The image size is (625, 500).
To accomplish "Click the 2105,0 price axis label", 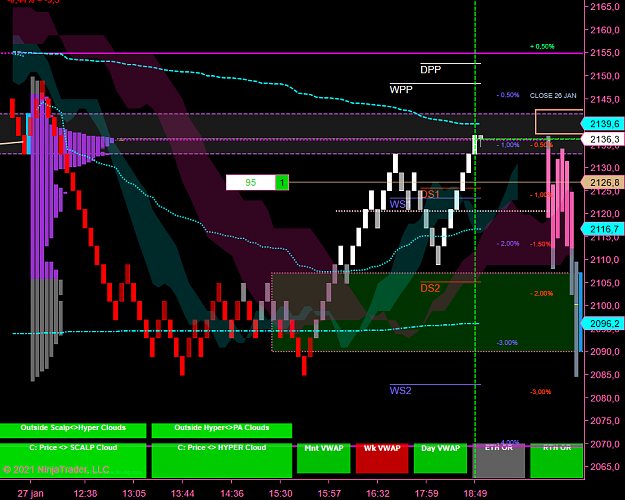I will [605, 283].
